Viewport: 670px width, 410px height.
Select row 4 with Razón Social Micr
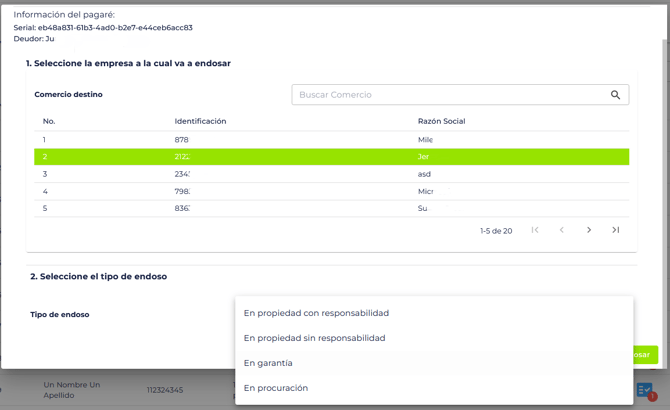[331, 191]
